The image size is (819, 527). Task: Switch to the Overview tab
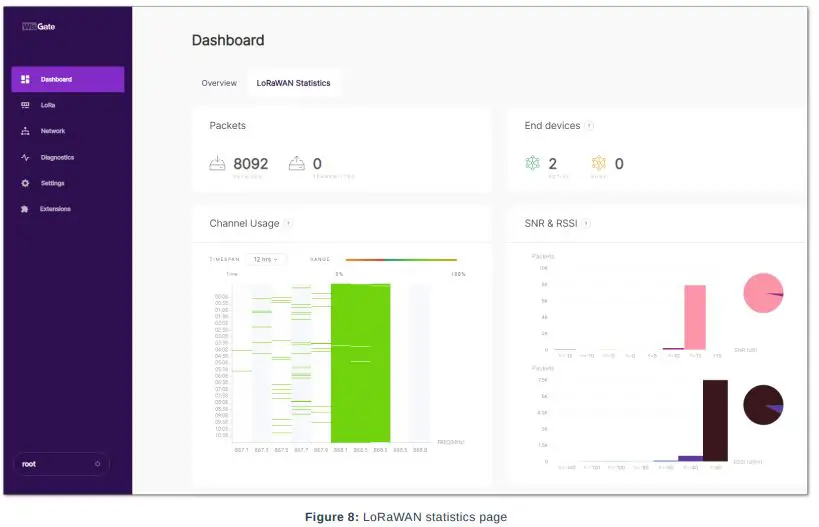click(219, 83)
